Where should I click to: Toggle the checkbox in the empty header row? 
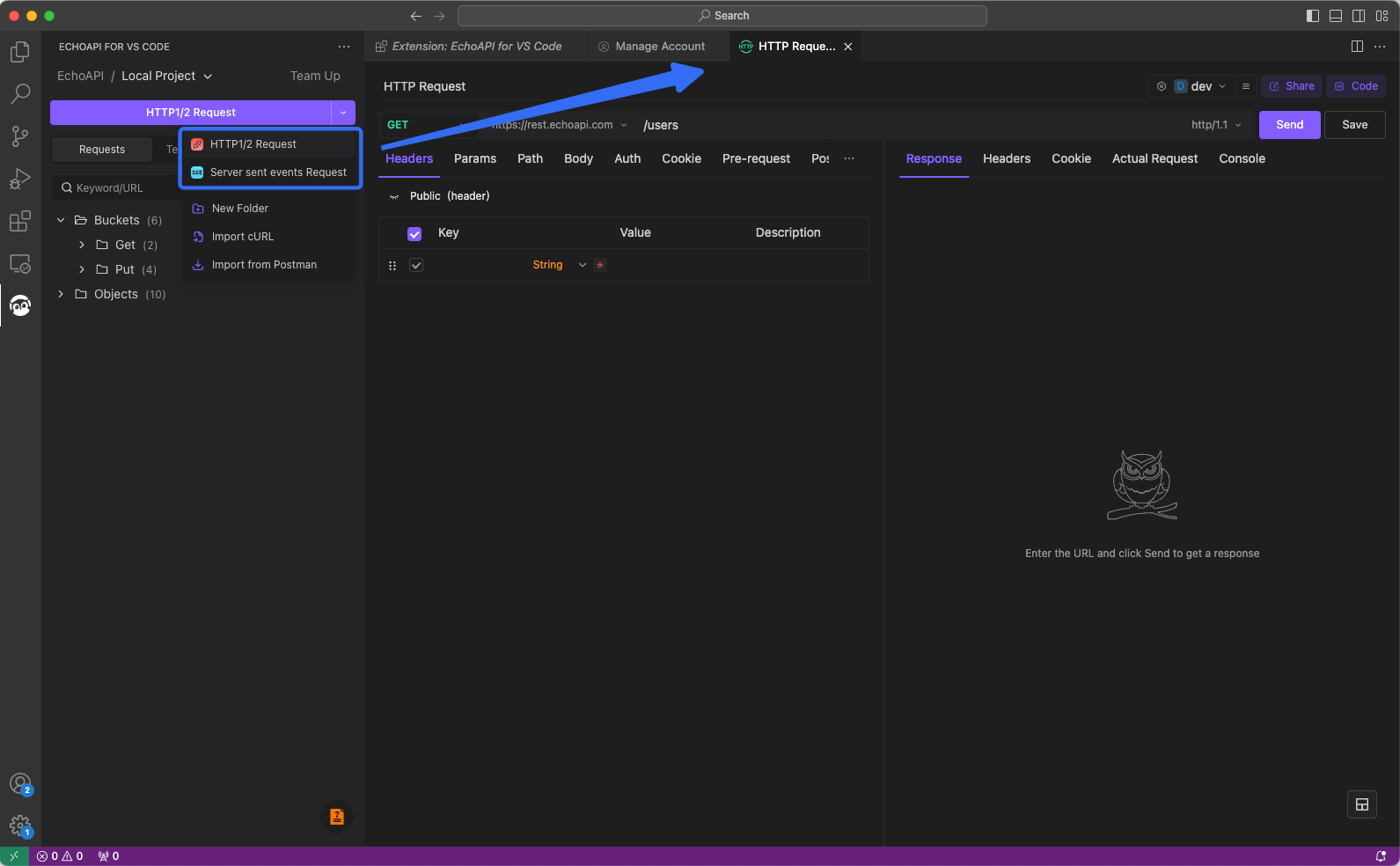pos(416,265)
